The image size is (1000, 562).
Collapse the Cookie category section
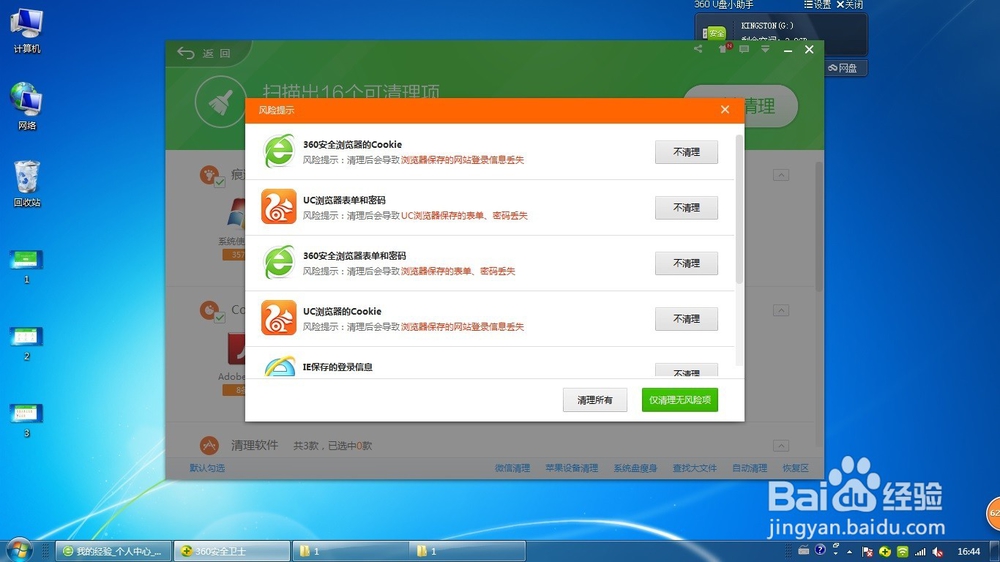[781, 311]
